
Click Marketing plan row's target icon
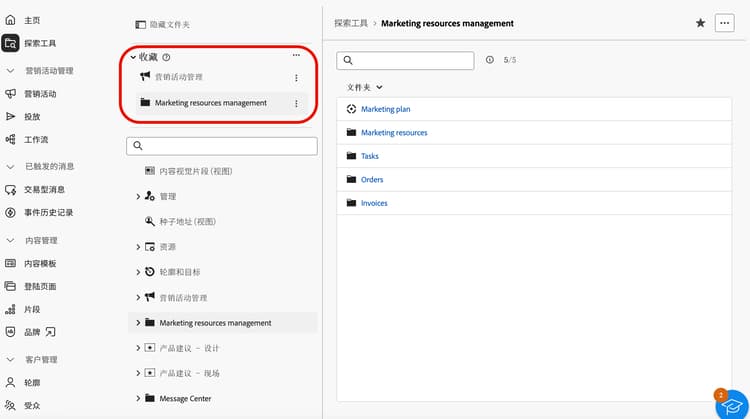[x=351, y=109]
